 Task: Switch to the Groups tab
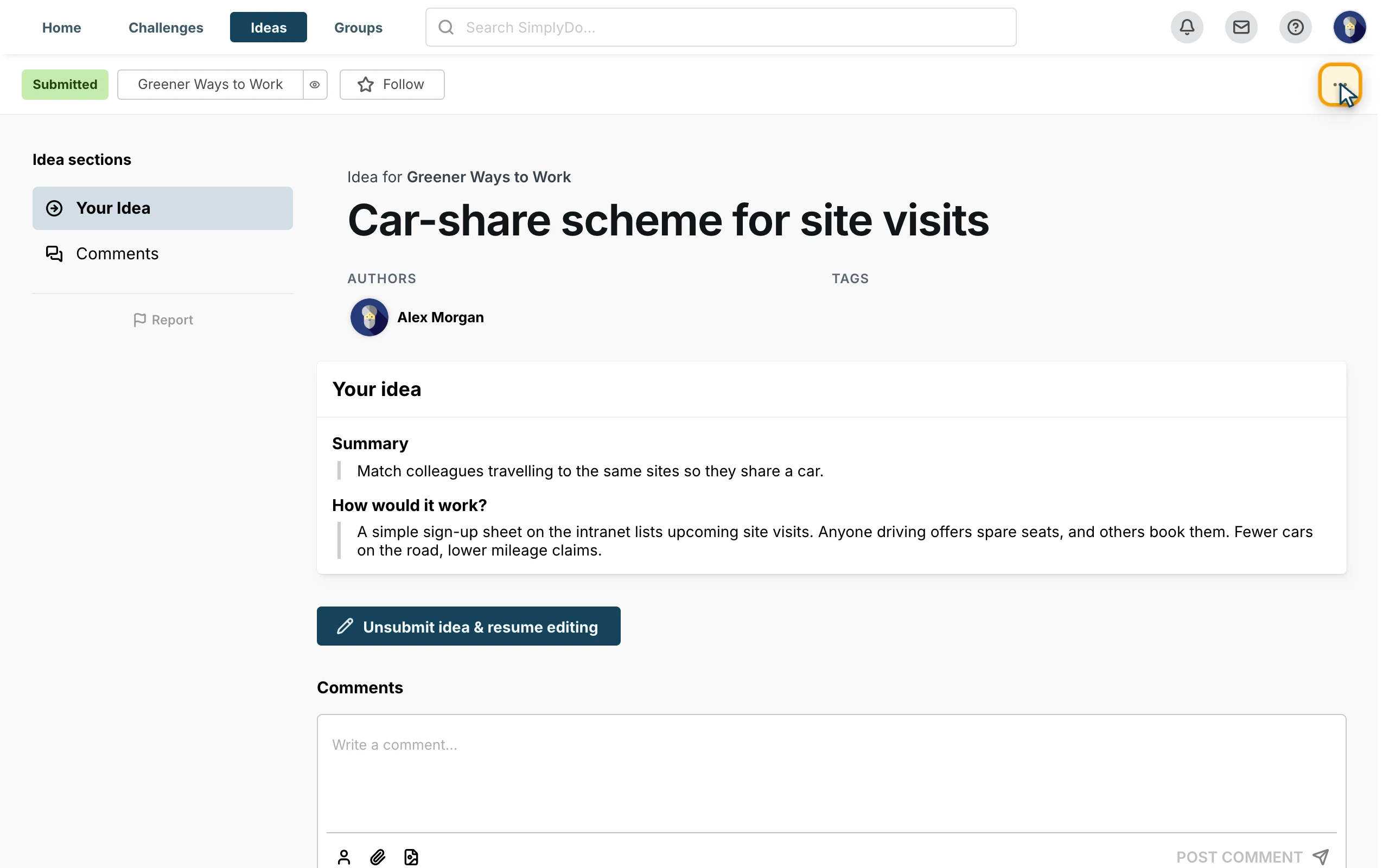click(358, 27)
